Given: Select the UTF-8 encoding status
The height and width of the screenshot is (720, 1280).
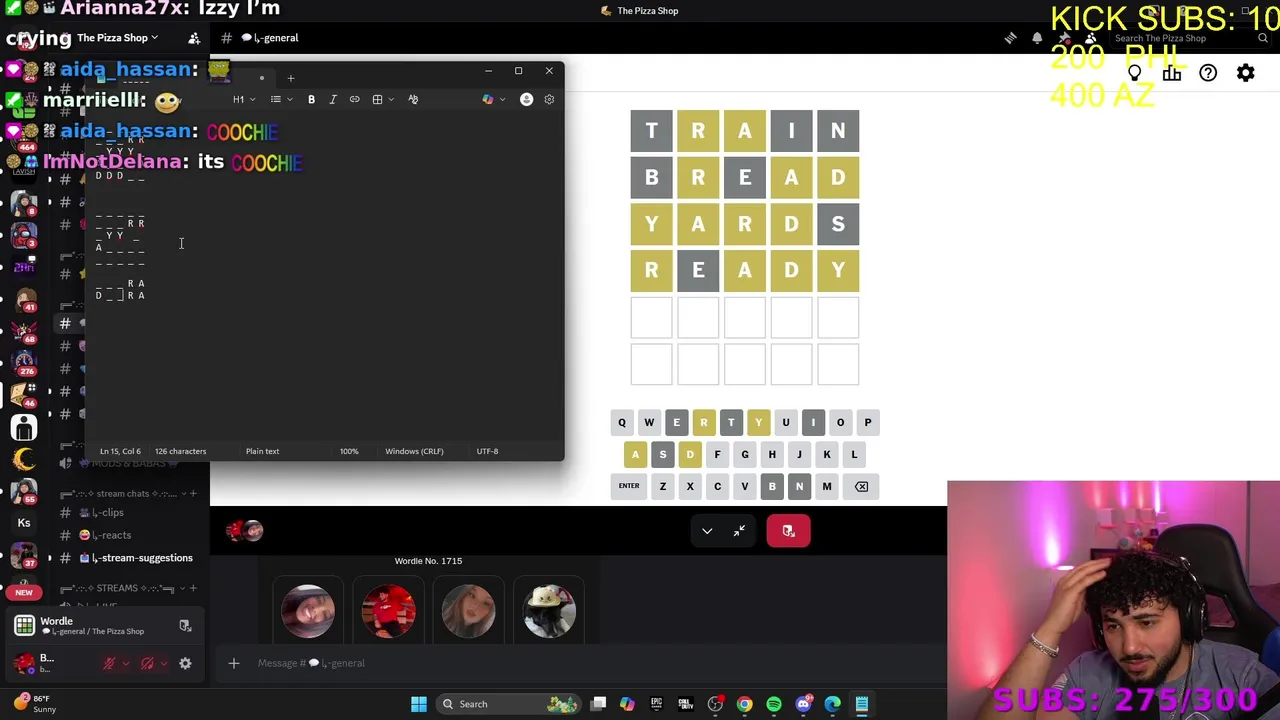Looking at the screenshot, I should click(487, 451).
